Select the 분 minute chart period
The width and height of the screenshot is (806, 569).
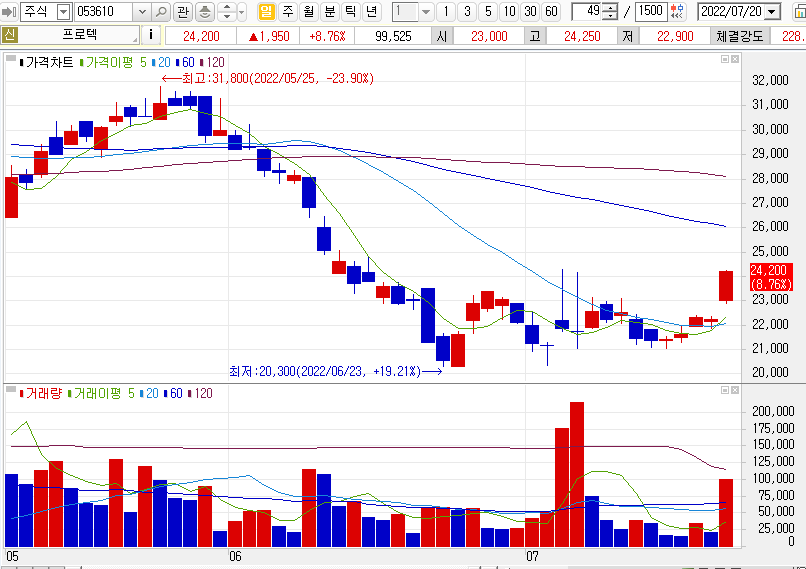[329, 11]
